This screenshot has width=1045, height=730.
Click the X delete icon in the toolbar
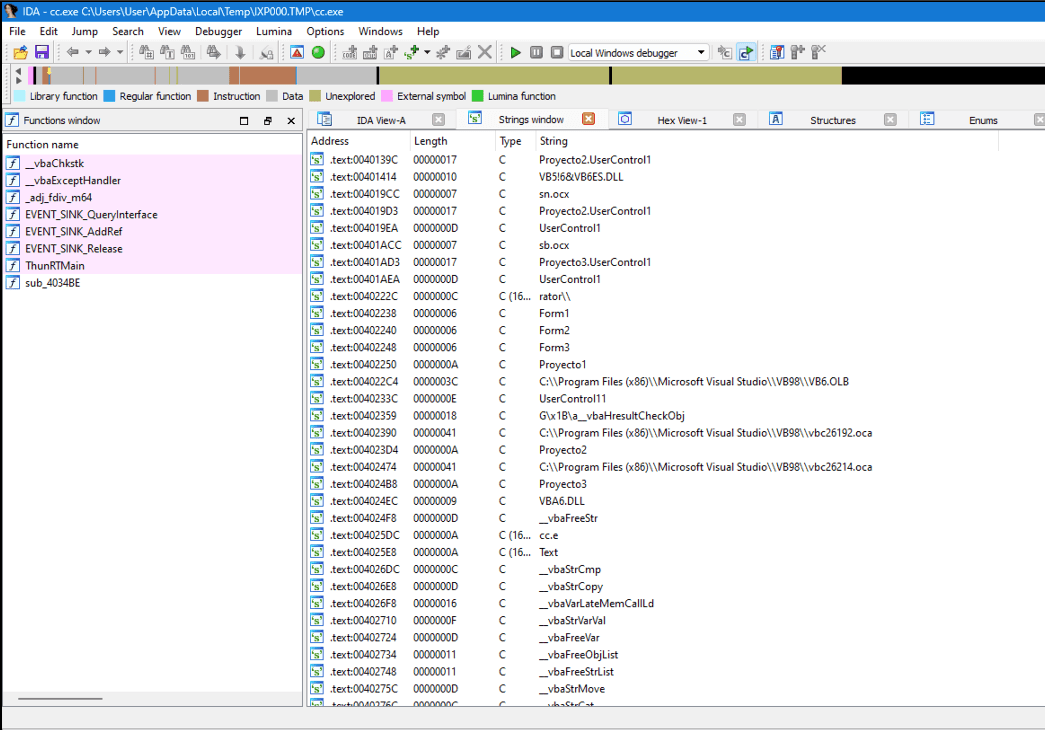pos(485,52)
